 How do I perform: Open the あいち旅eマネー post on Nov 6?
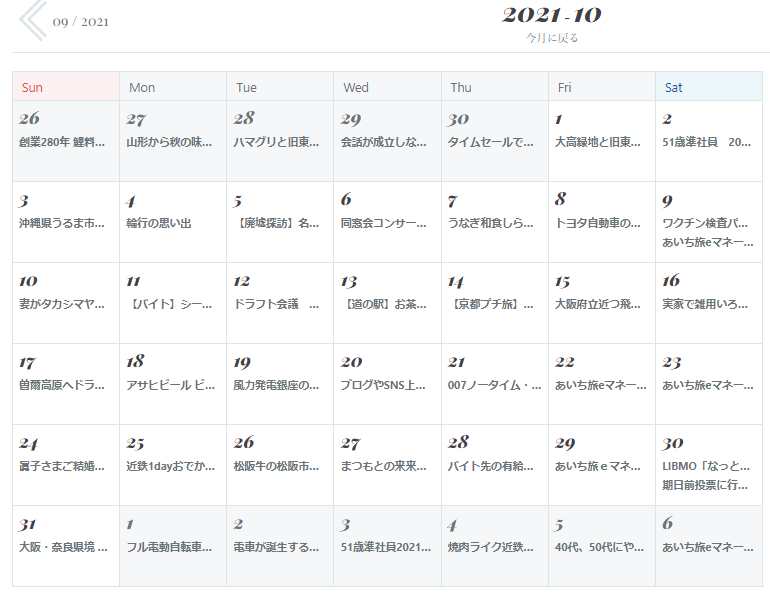(x=708, y=547)
